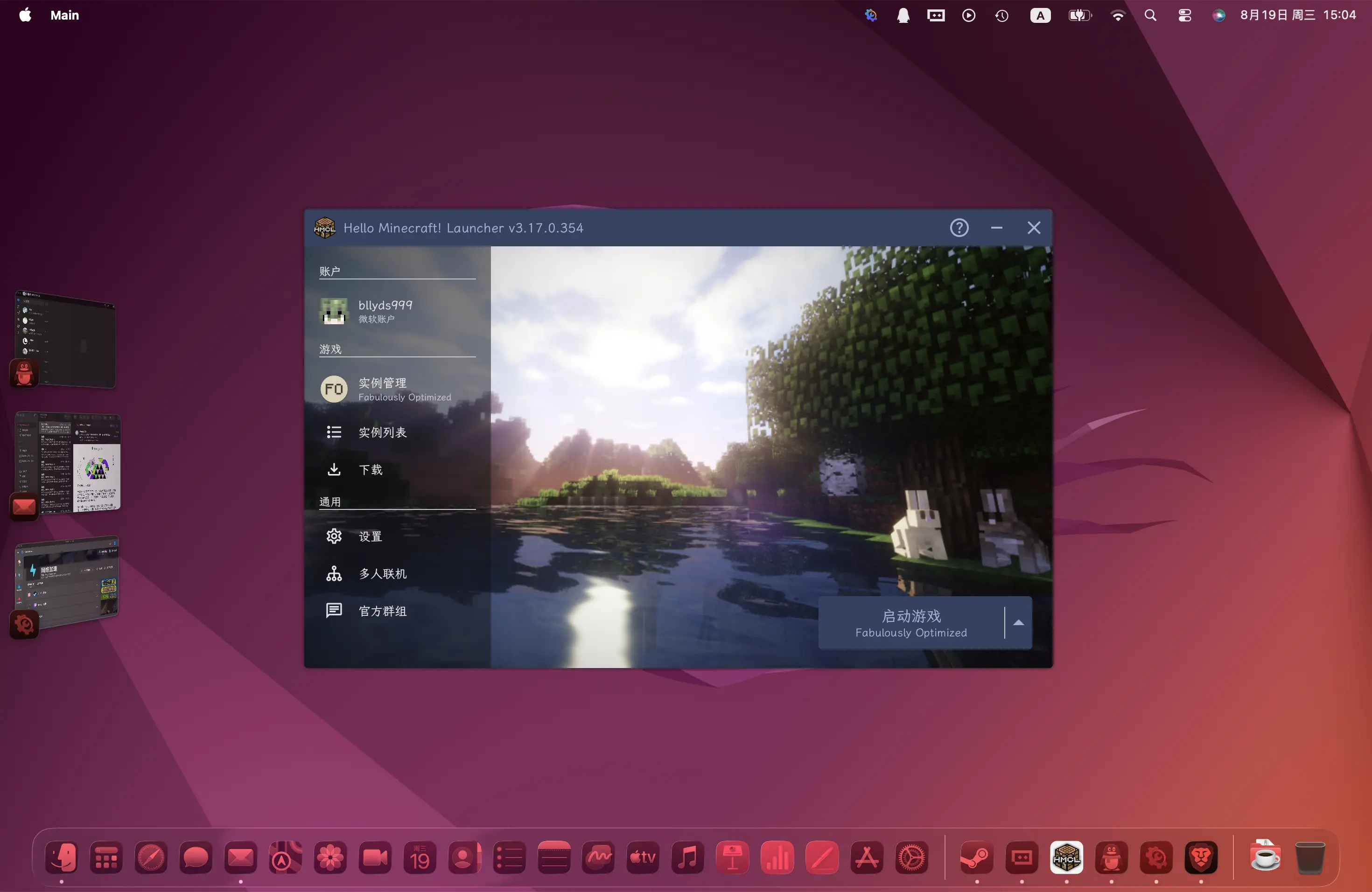Viewport: 1372px width, 892px height.
Task: Open Control Center from the menu bar
Action: click(x=1185, y=15)
